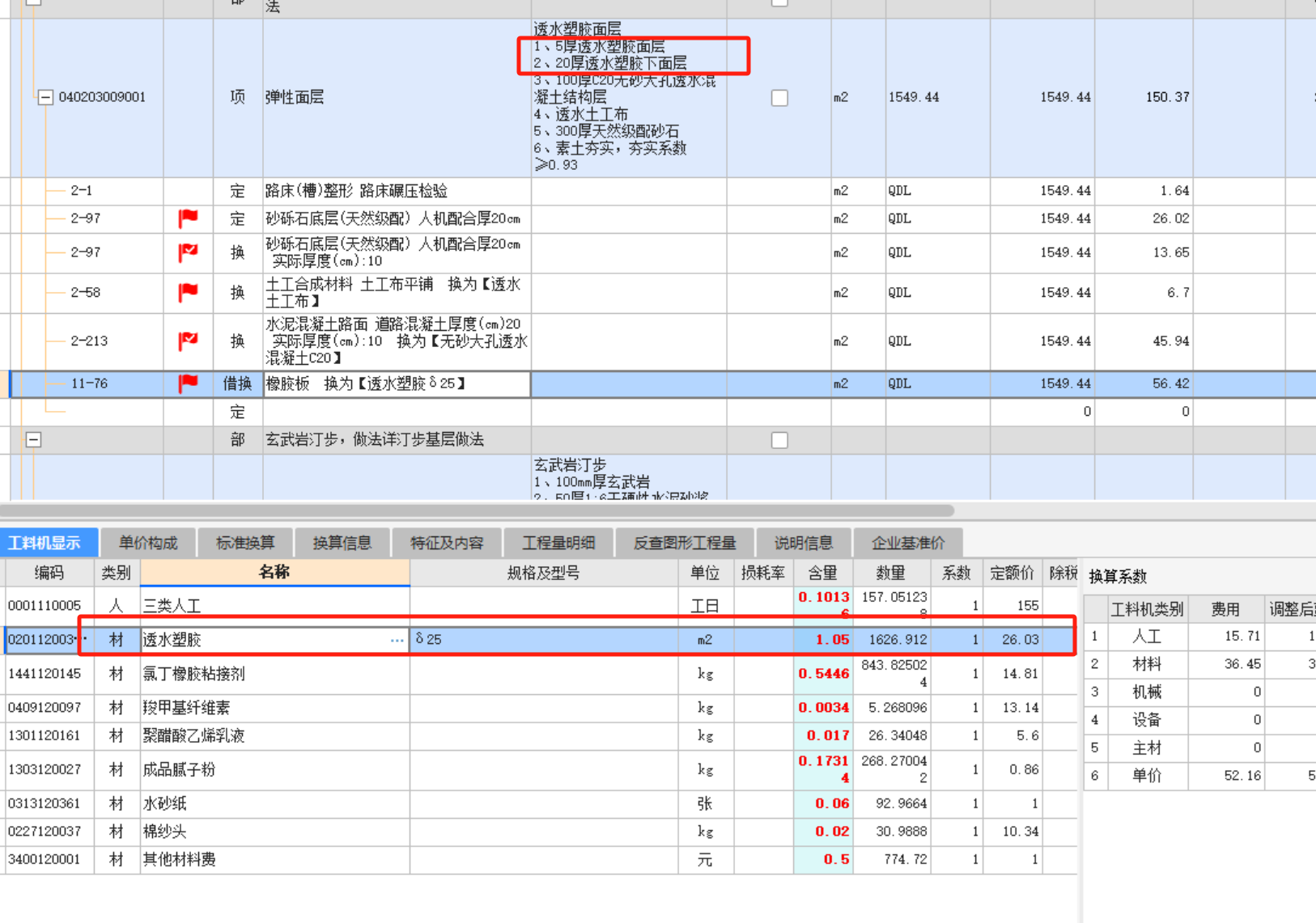Click the red flag on the 2-213 row
Image resolution: width=1316 pixels, height=923 pixels.
click(x=189, y=341)
